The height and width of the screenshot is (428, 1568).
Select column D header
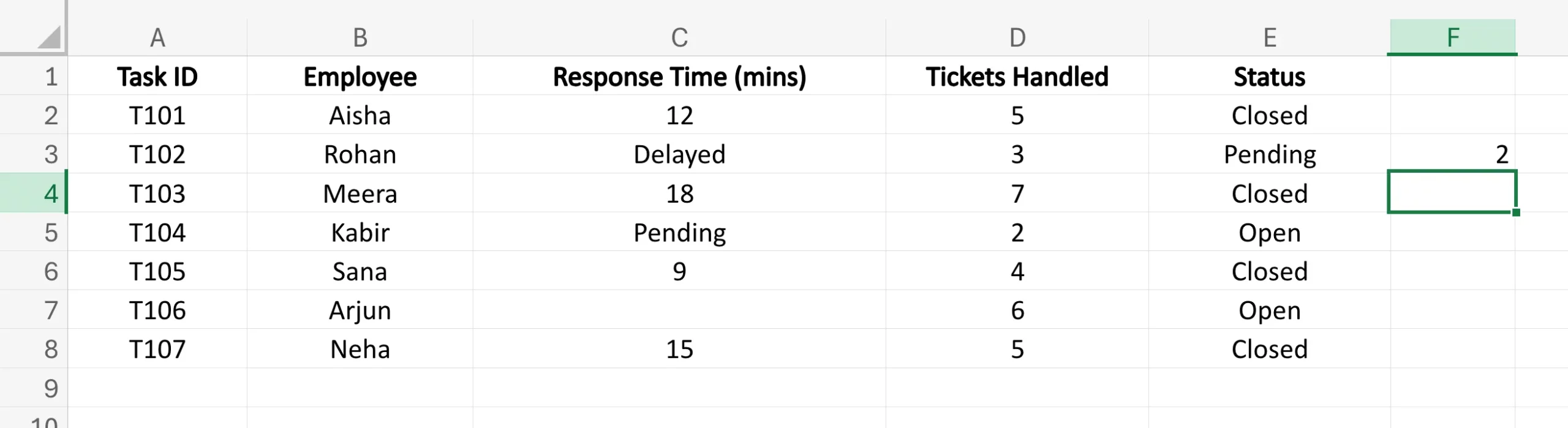tap(1017, 38)
